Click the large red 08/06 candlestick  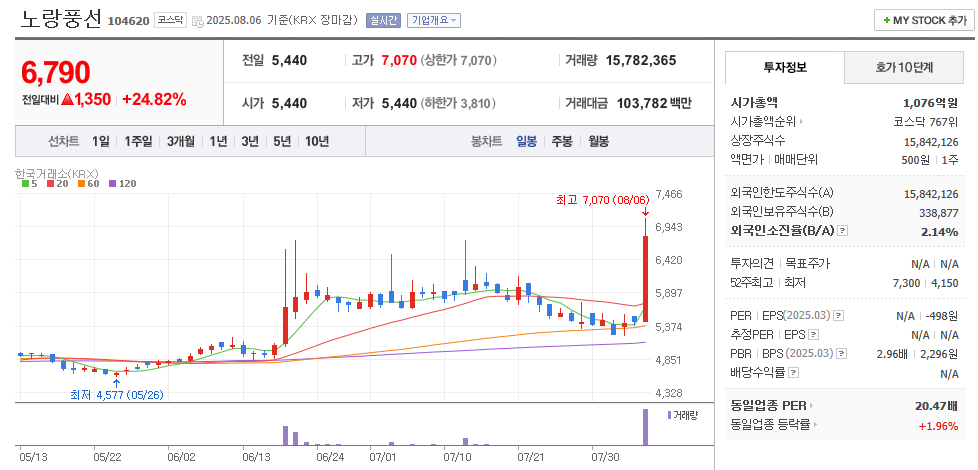point(646,279)
